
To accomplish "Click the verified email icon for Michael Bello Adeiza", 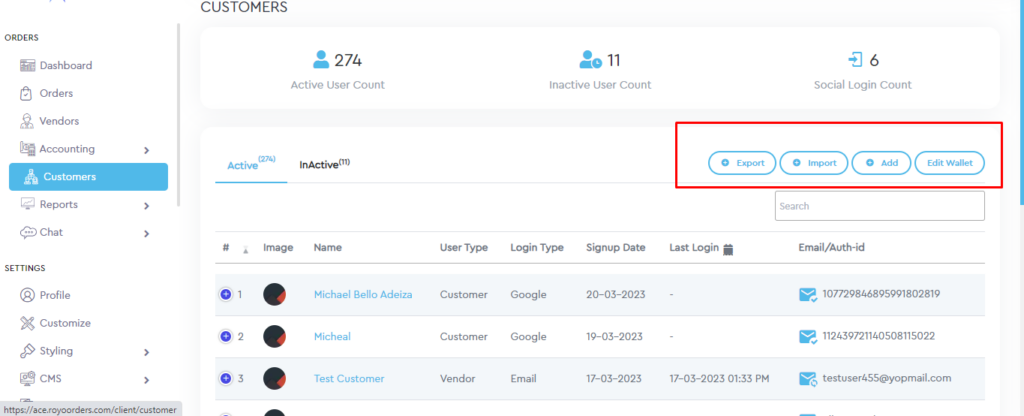I will coord(807,295).
